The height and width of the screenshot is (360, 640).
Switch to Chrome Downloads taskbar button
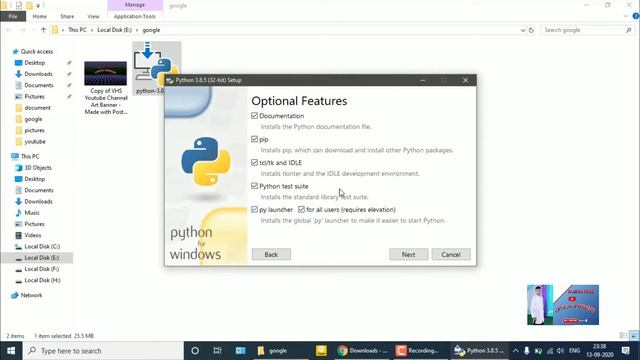362,351
